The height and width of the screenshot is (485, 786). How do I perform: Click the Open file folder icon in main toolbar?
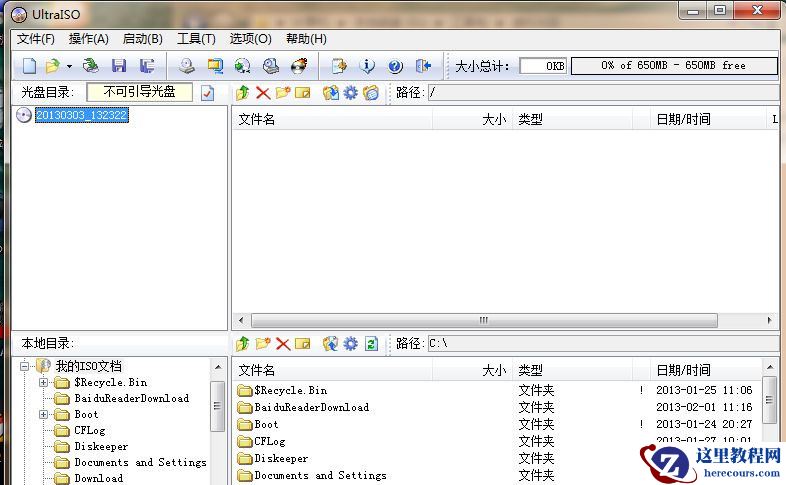(52, 66)
